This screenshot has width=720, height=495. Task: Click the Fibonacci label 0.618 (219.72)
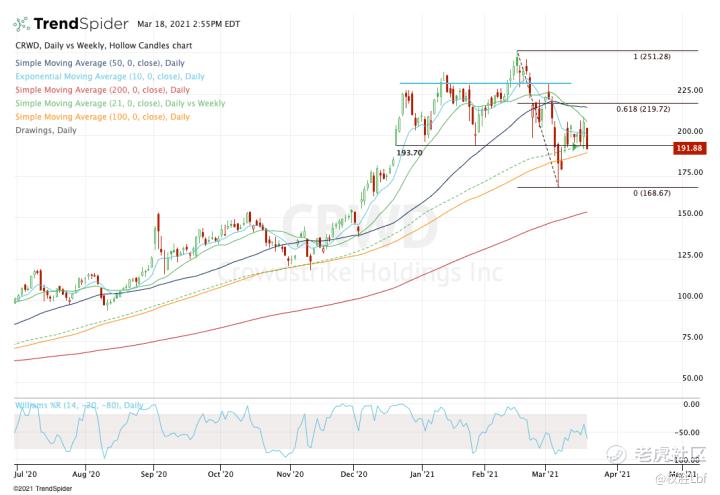click(x=643, y=109)
